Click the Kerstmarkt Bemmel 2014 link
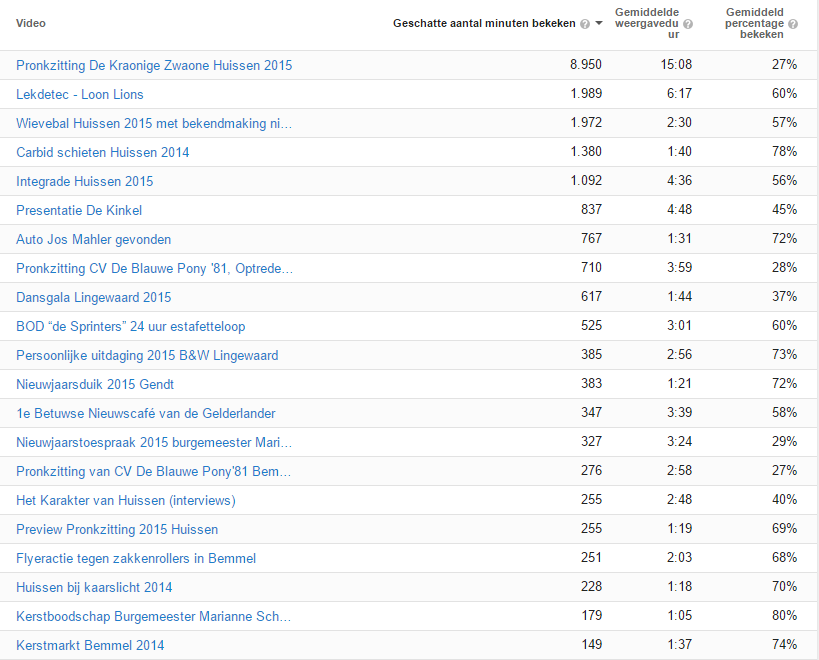The image size is (819, 660). [90, 645]
